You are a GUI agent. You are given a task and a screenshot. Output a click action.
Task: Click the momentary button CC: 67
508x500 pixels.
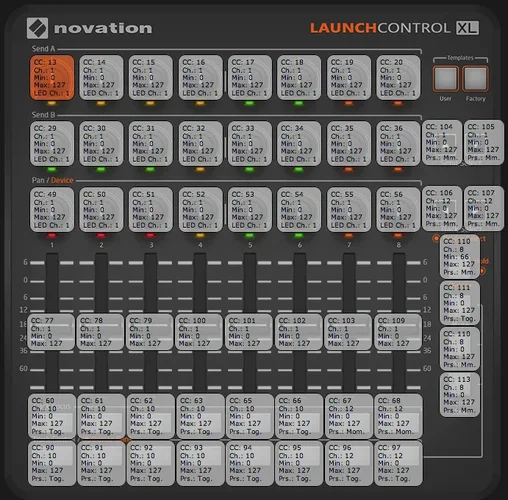[x=349, y=416]
